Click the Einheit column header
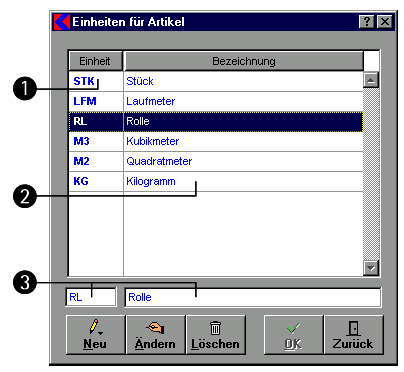This screenshot has height=372, width=404. [96, 61]
